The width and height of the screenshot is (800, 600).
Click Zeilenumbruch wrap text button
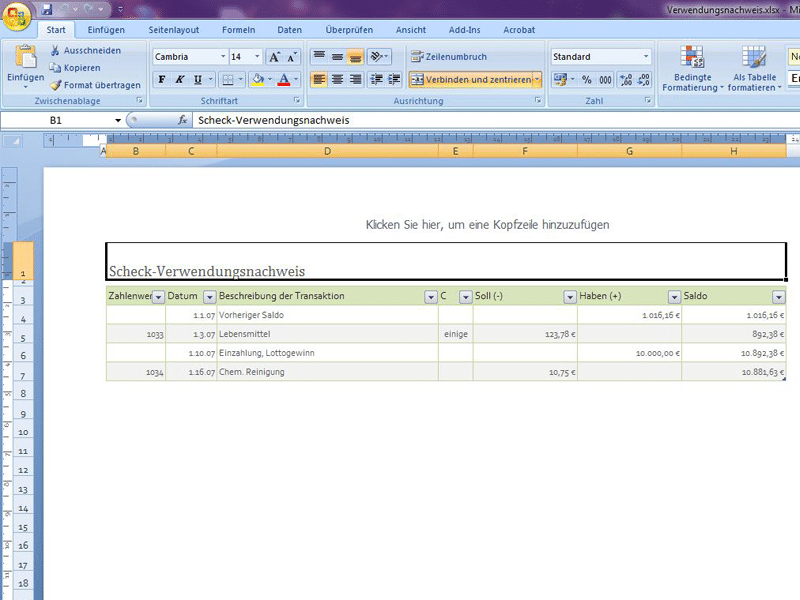coord(449,57)
